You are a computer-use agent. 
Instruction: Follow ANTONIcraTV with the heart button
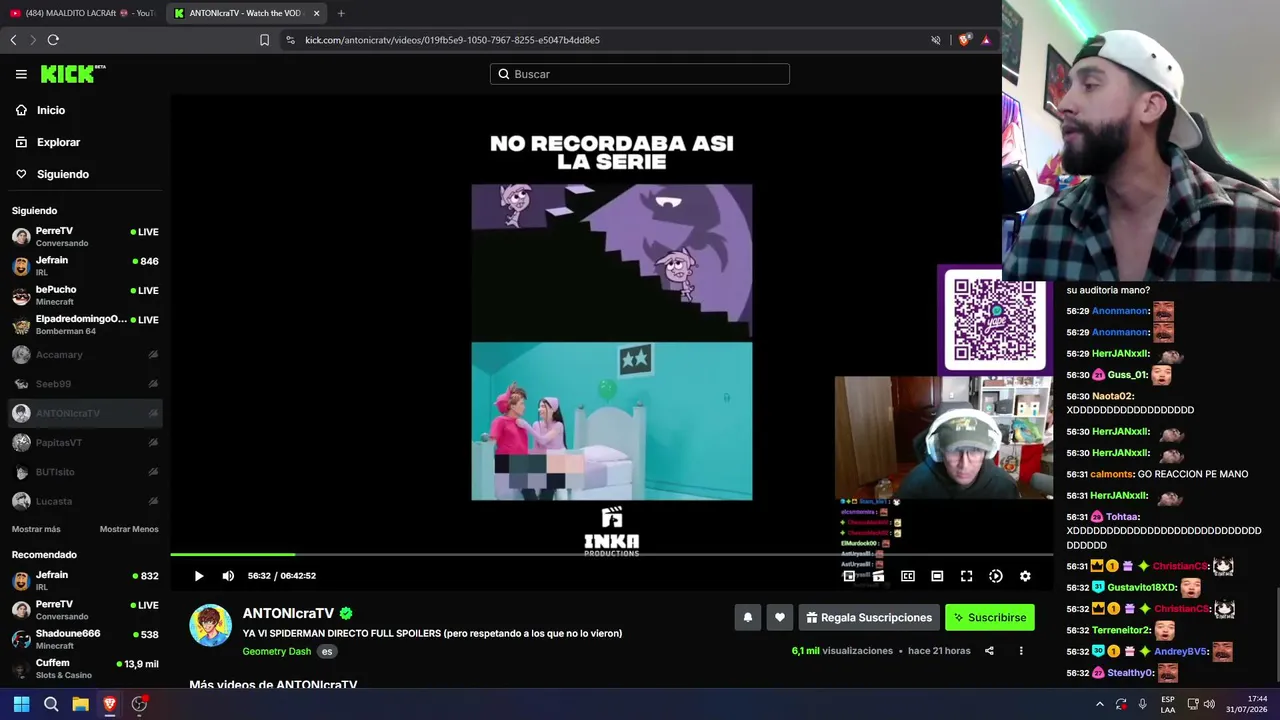780,618
